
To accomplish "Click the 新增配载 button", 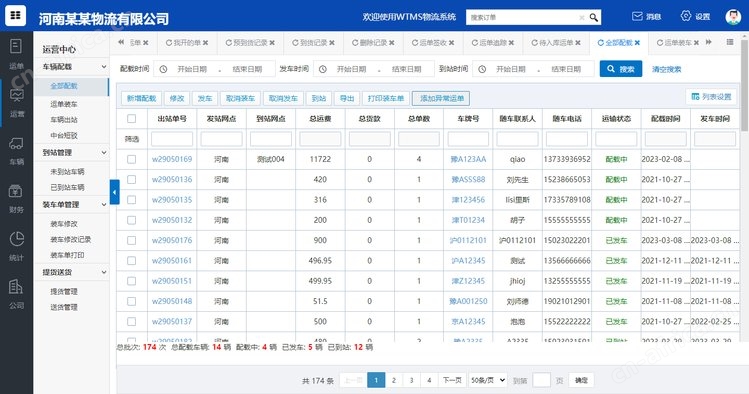I will point(141,98).
